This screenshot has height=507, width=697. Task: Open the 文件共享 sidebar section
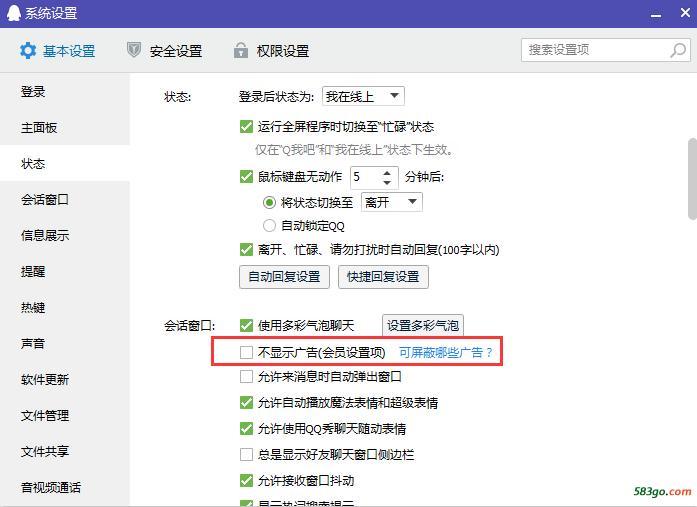click(x=65, y=451)
